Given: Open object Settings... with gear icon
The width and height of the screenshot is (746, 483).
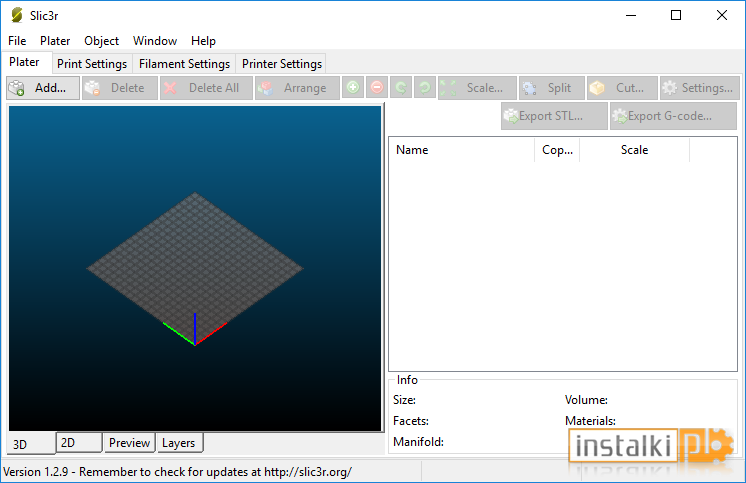Looking at the screenshot, I should coord(700,88).
